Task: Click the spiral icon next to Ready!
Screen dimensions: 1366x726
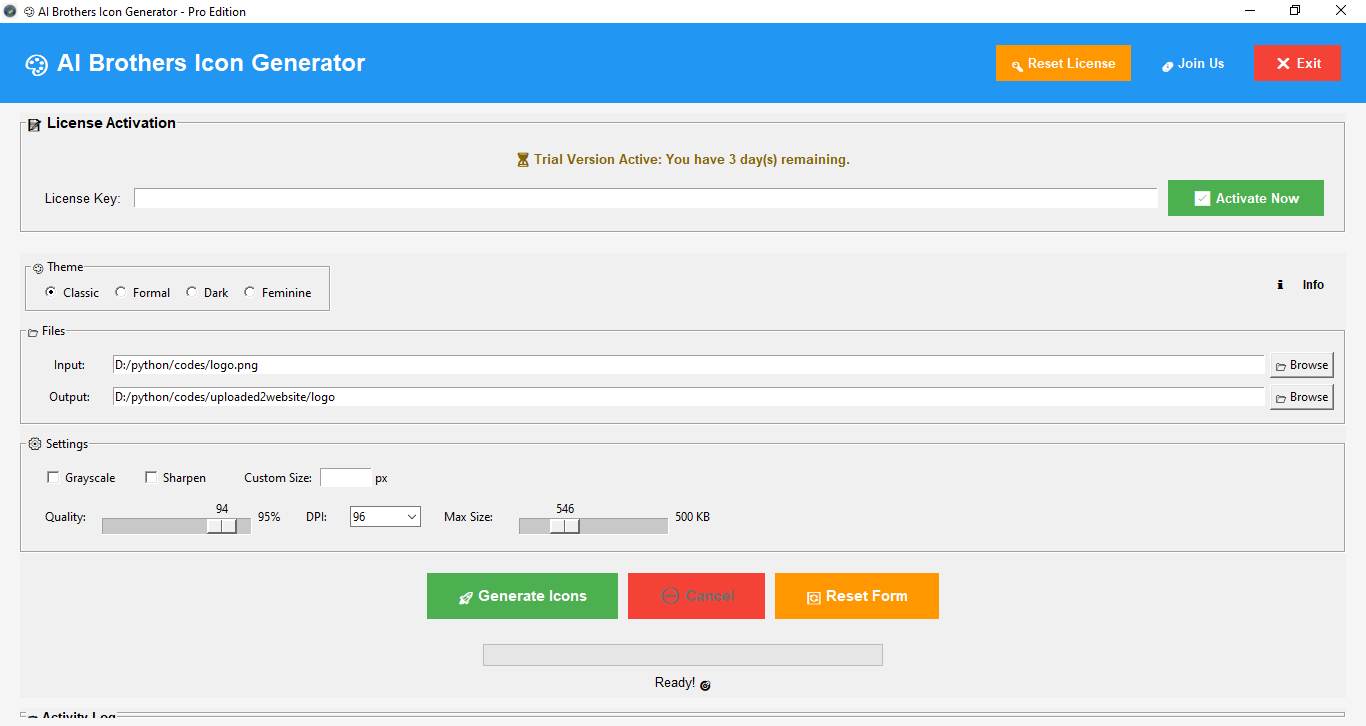Action: (x=705, y=685)
